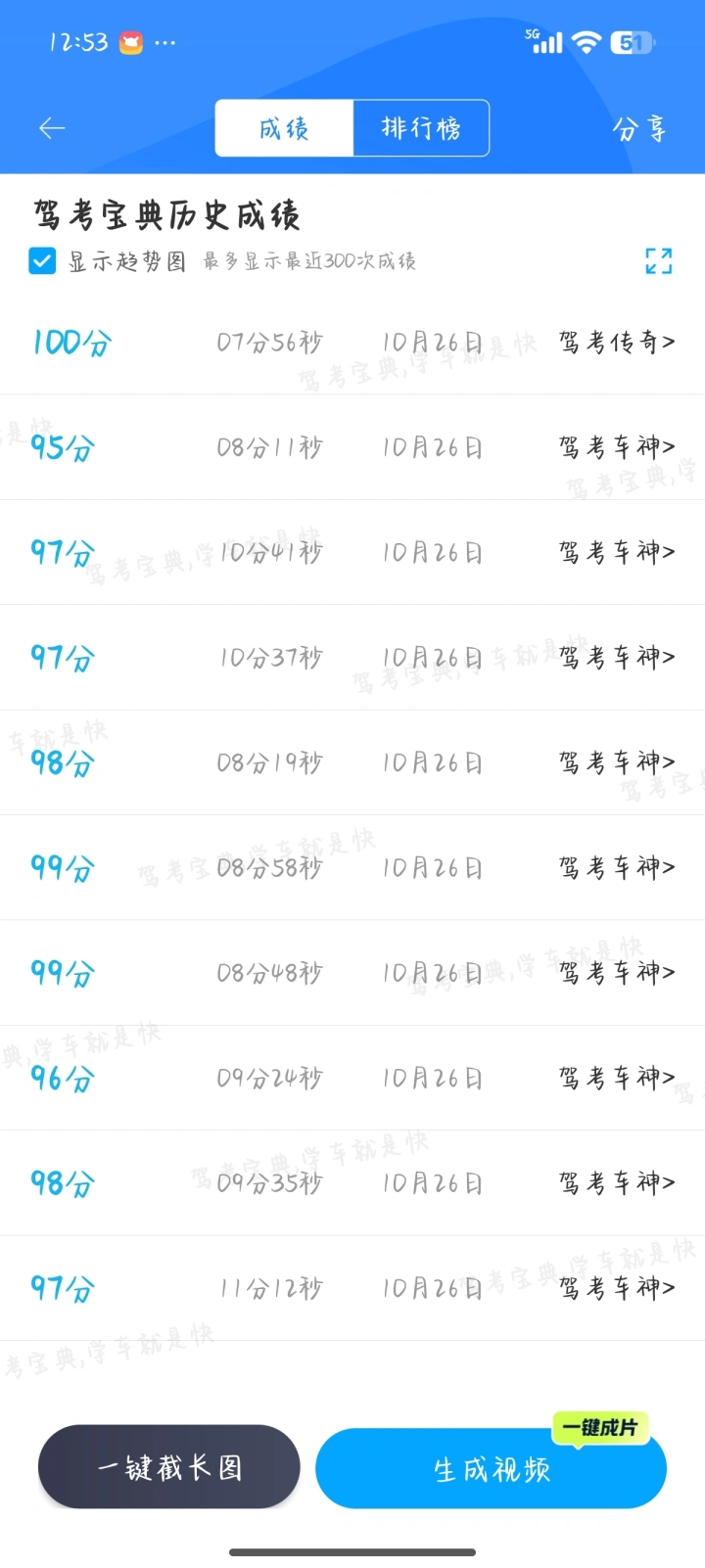
Task: Select the 08分19秒 record scoring 98分
Action: point(269,762)
